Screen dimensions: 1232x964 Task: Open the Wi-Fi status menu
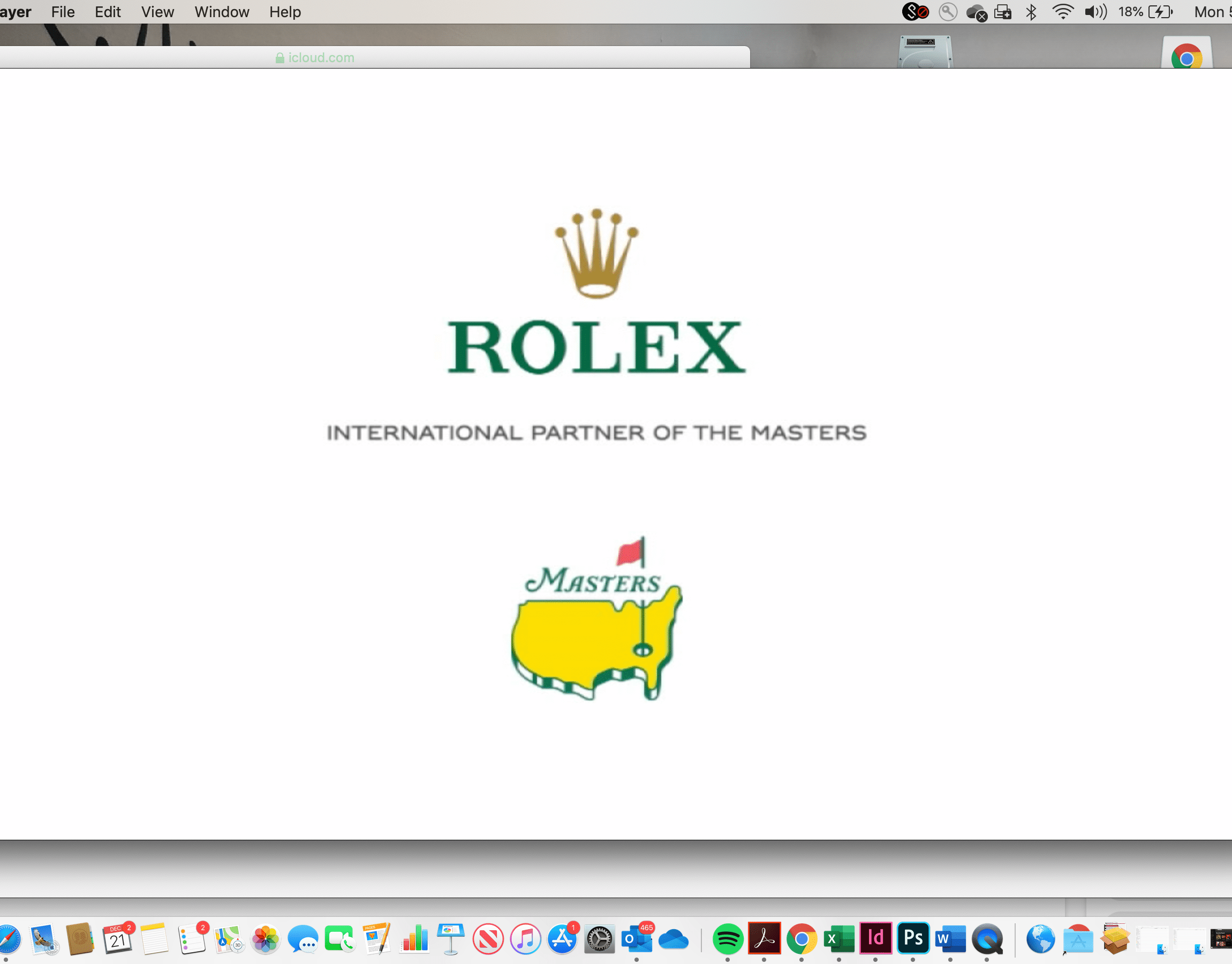[1063, 12]
